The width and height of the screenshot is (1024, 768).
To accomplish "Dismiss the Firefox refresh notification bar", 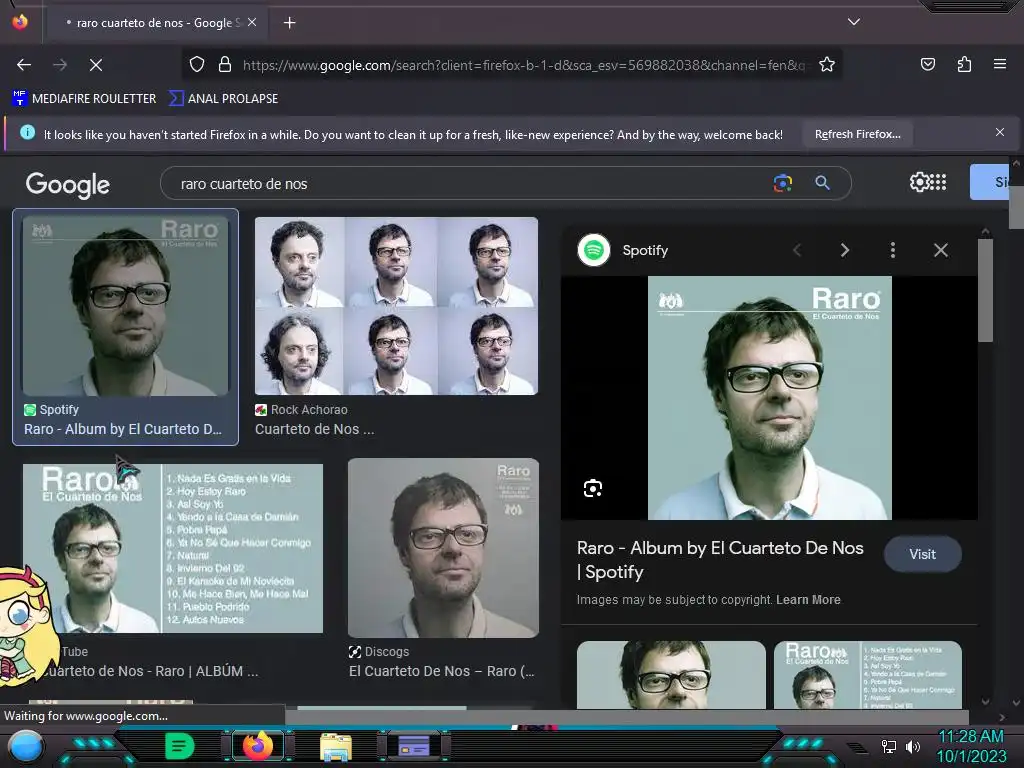I will pyautogui.click(x=999, y=133).
